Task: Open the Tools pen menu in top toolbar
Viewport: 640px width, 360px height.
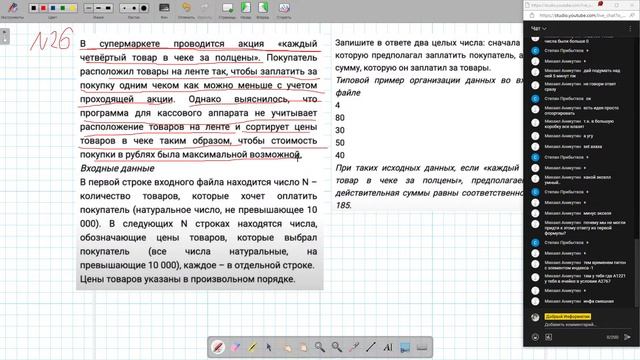Action: (13, 7)
